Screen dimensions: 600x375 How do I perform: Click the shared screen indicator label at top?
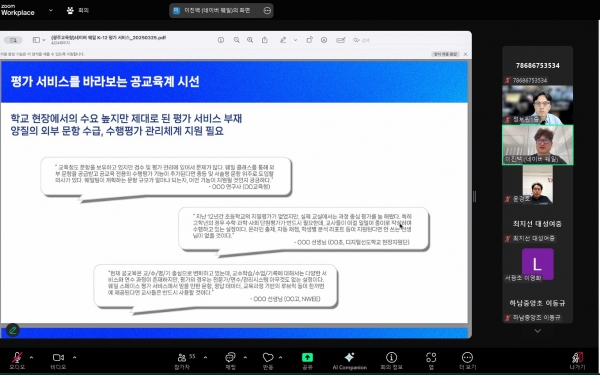[217, 11]
